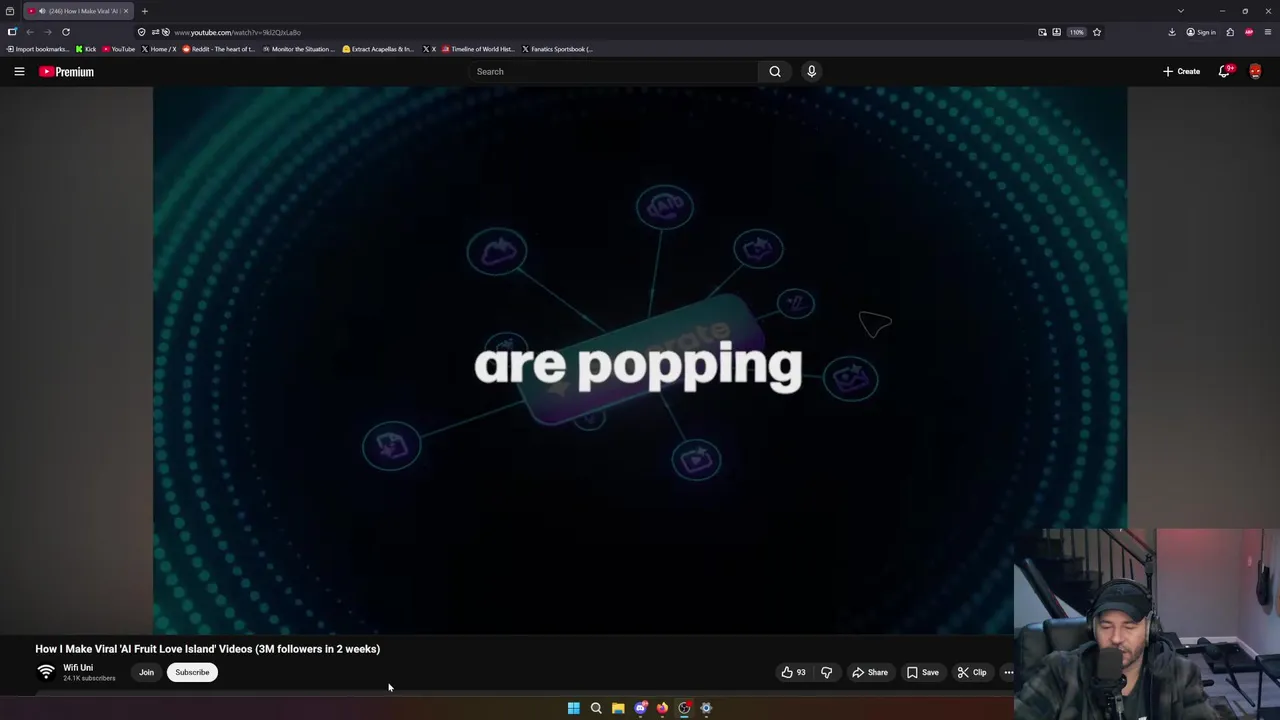Open Fanatics Sportsbook bookmark

point(558,49)
